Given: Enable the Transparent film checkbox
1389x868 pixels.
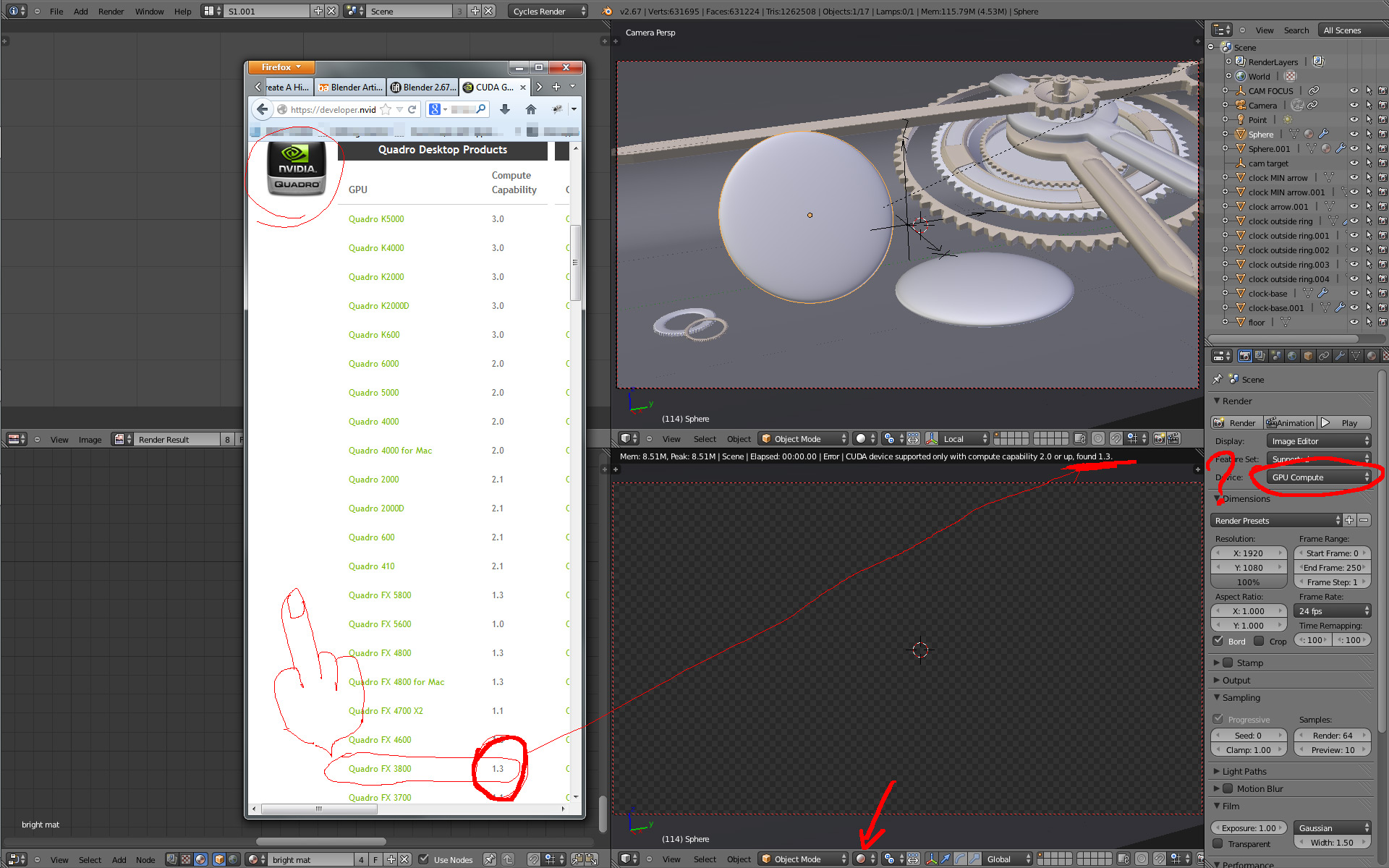Looking at the screenshot, I should click(x=1218, y=843).
